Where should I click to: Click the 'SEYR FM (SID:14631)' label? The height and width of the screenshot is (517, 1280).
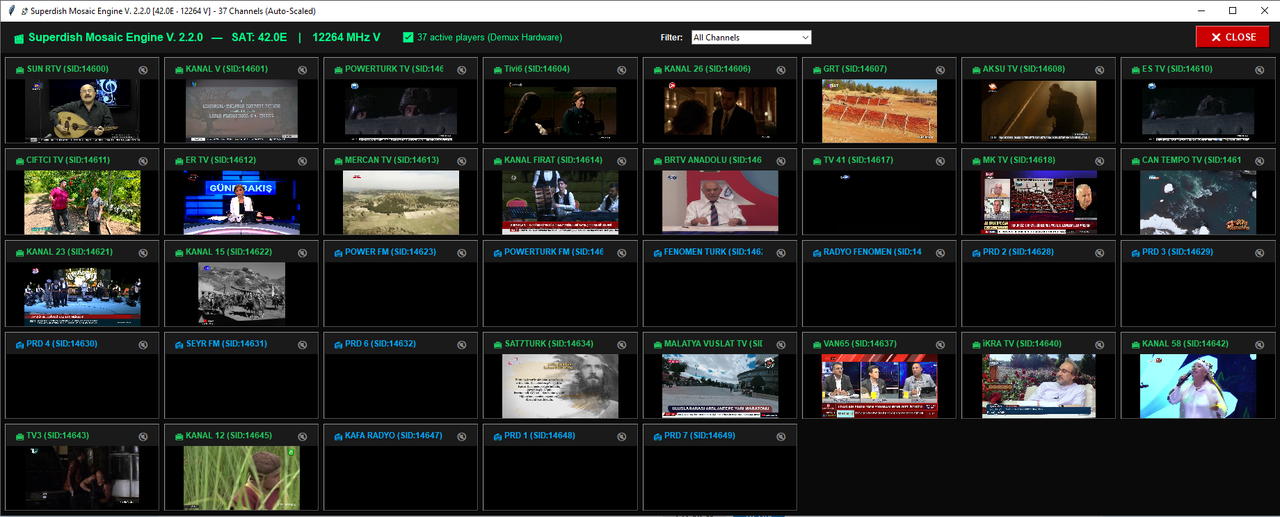click(x=226, y=344)
